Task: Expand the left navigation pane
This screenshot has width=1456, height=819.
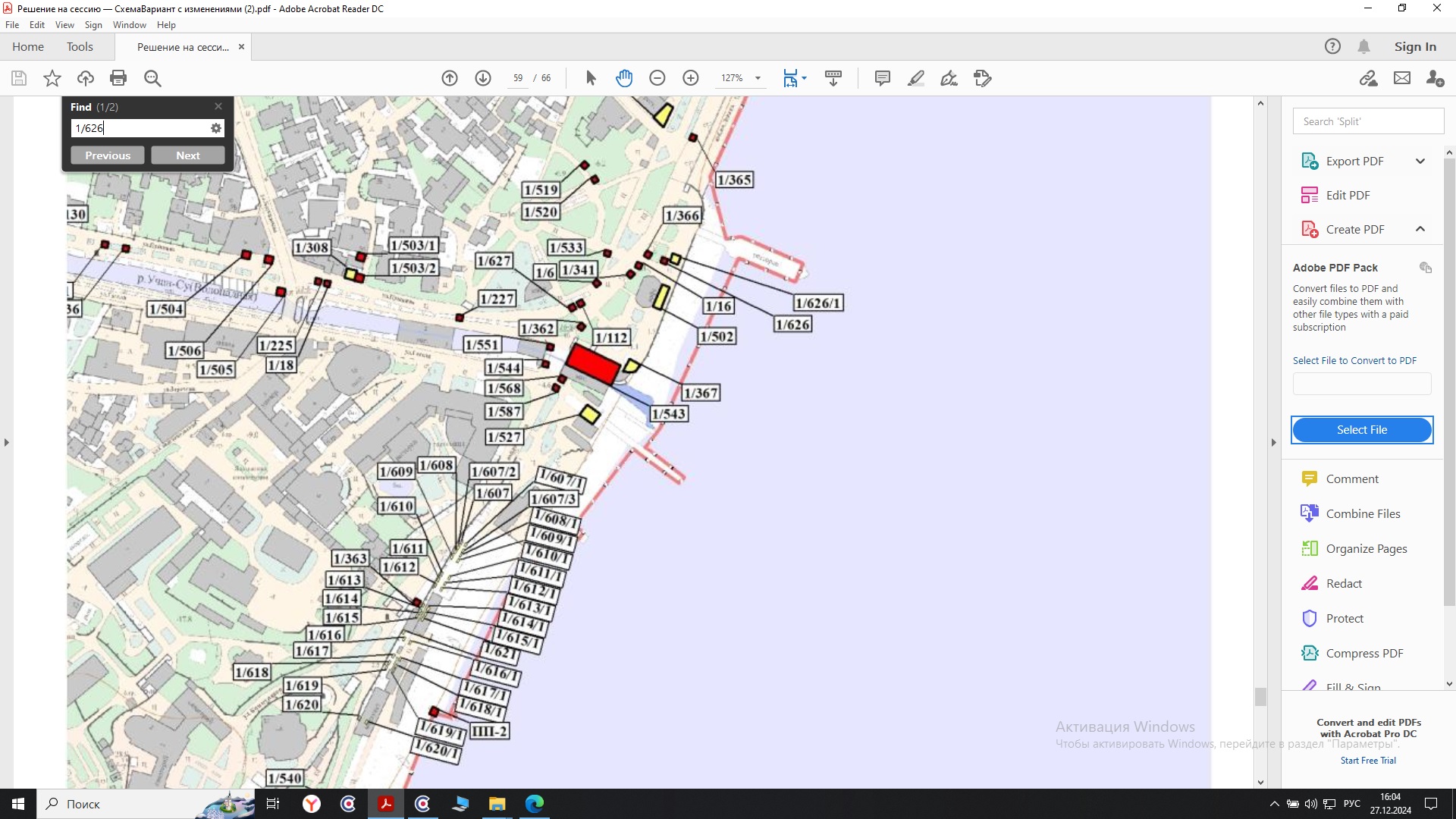Action: (7, 442)
